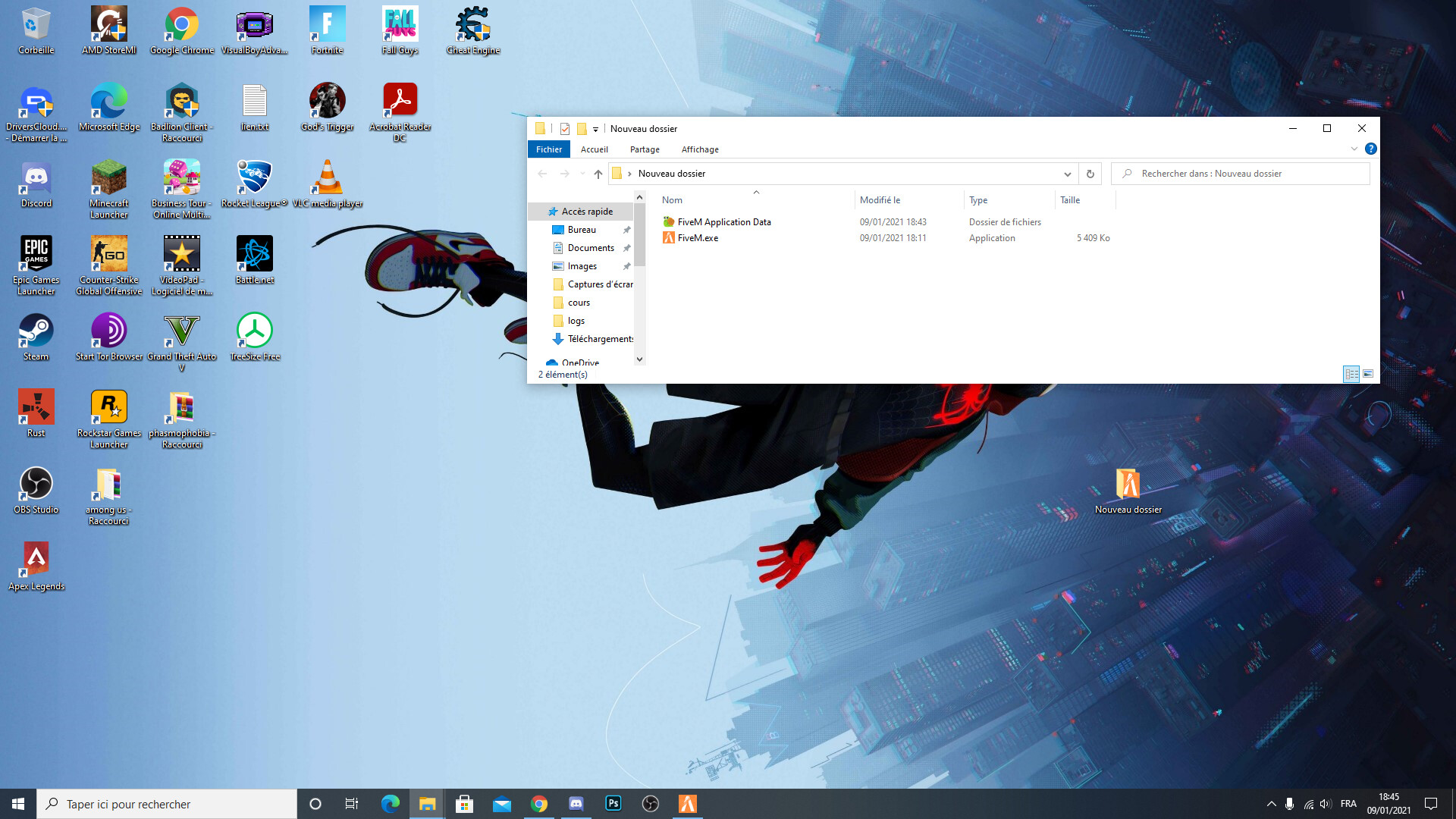Switch to the details view layout

(1351, 374)
